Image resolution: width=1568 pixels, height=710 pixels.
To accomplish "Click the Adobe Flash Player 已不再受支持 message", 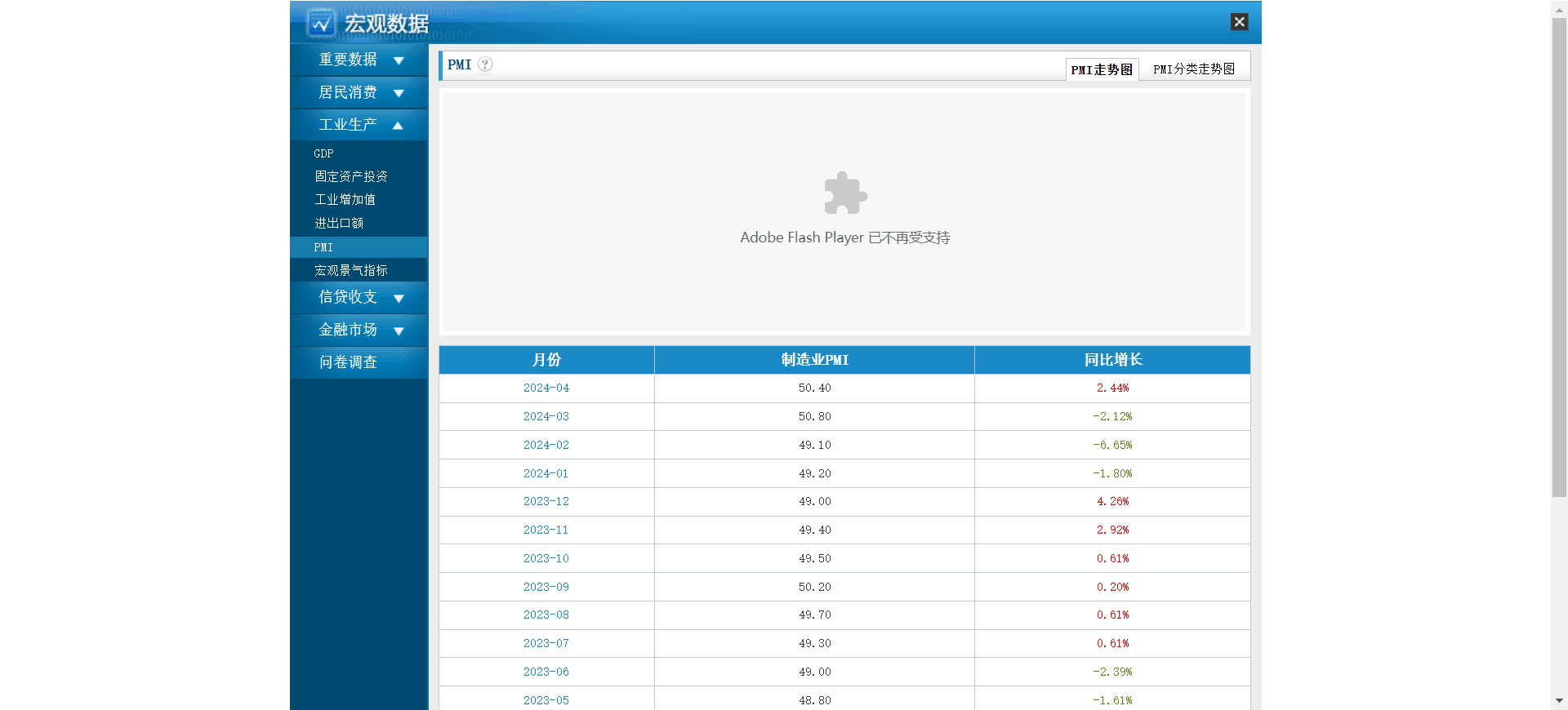I will click(845, 237).
